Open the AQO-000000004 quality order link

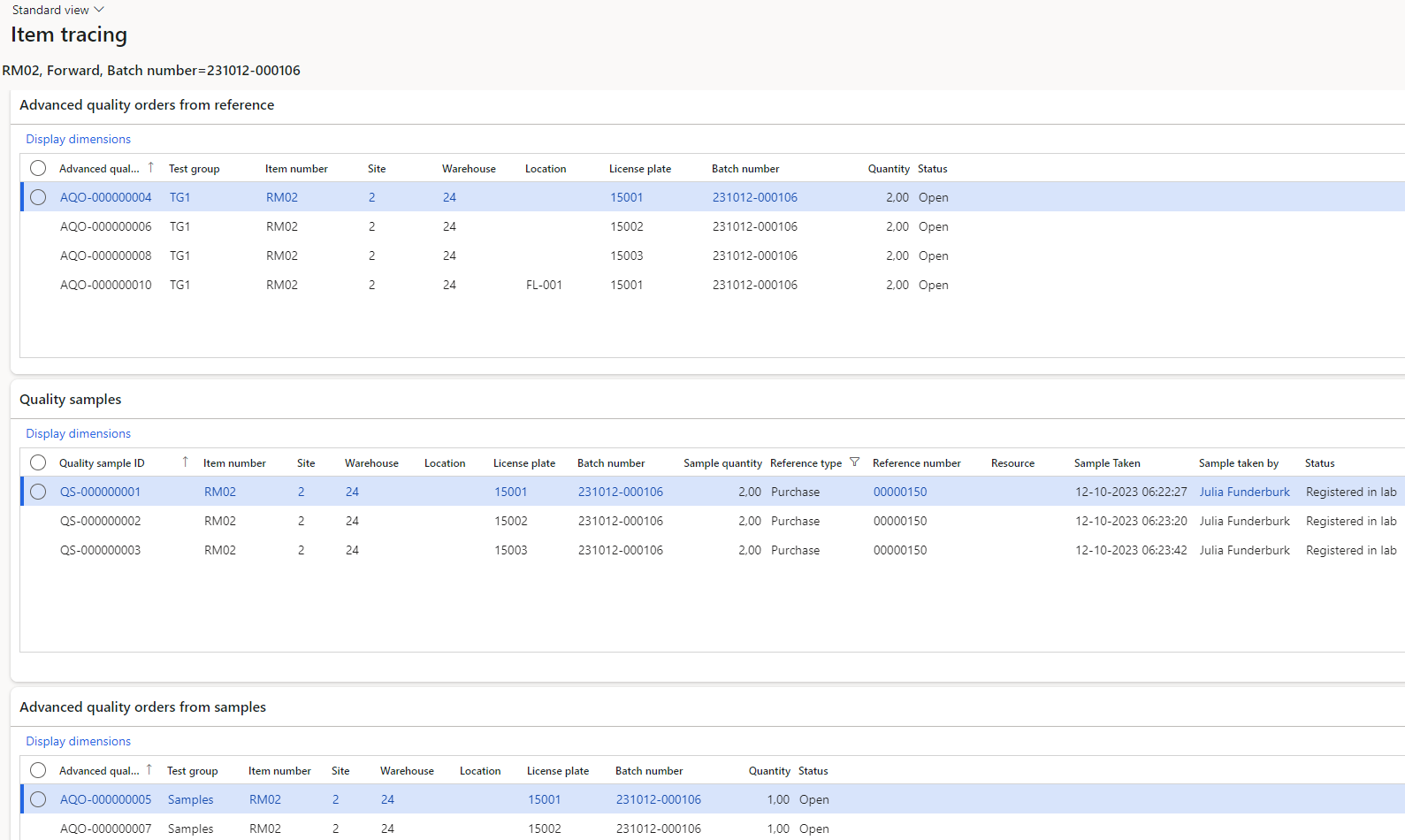tap(105, 197)
